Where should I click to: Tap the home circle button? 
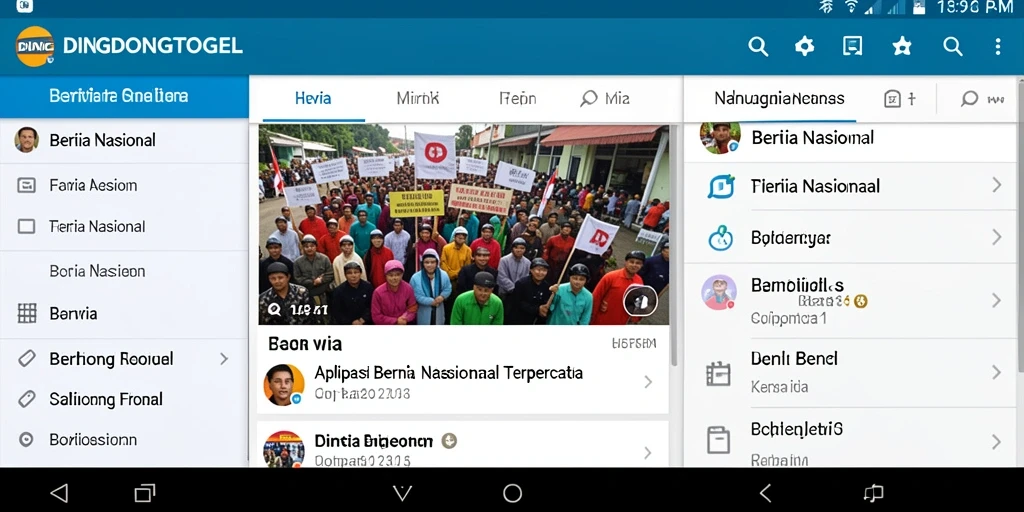point(513,493)
